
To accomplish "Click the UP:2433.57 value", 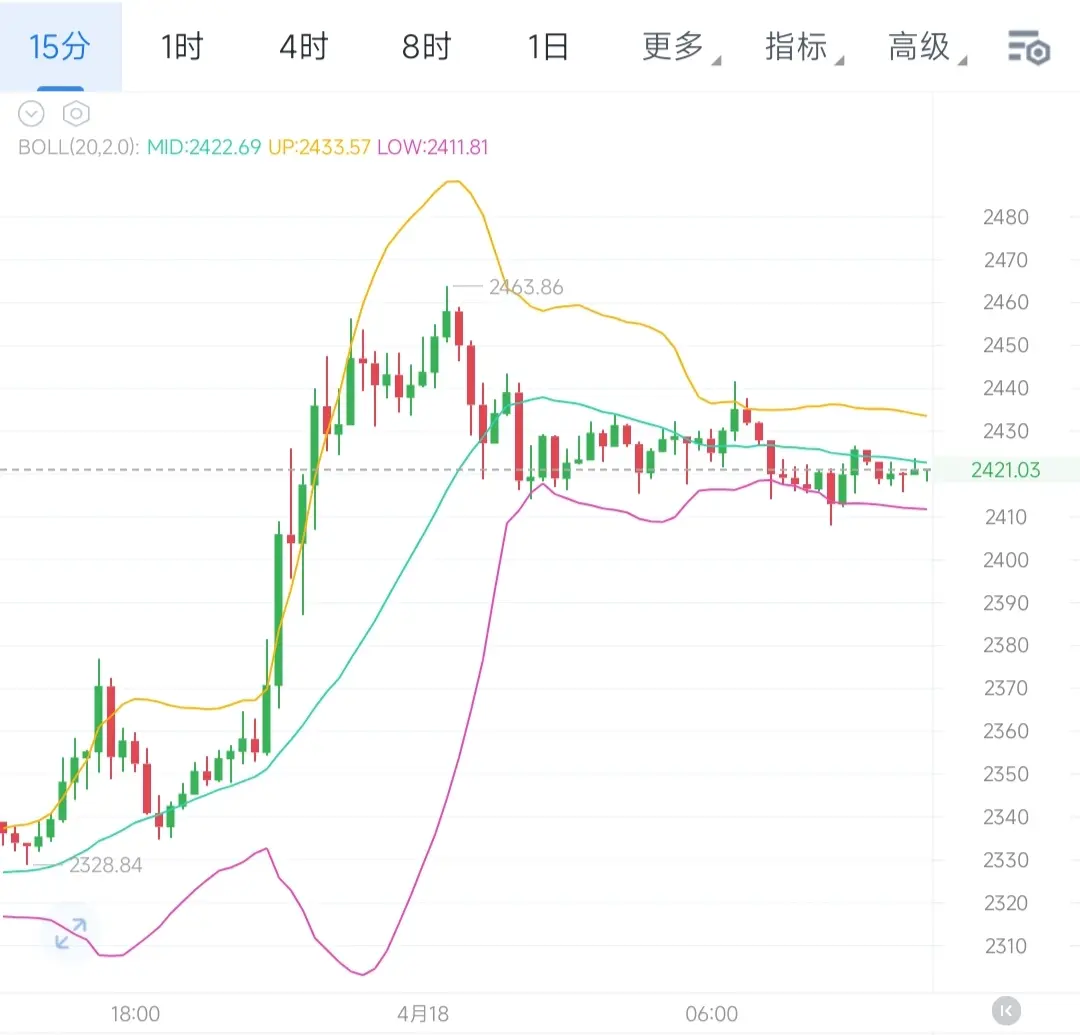I will (319, 147).
